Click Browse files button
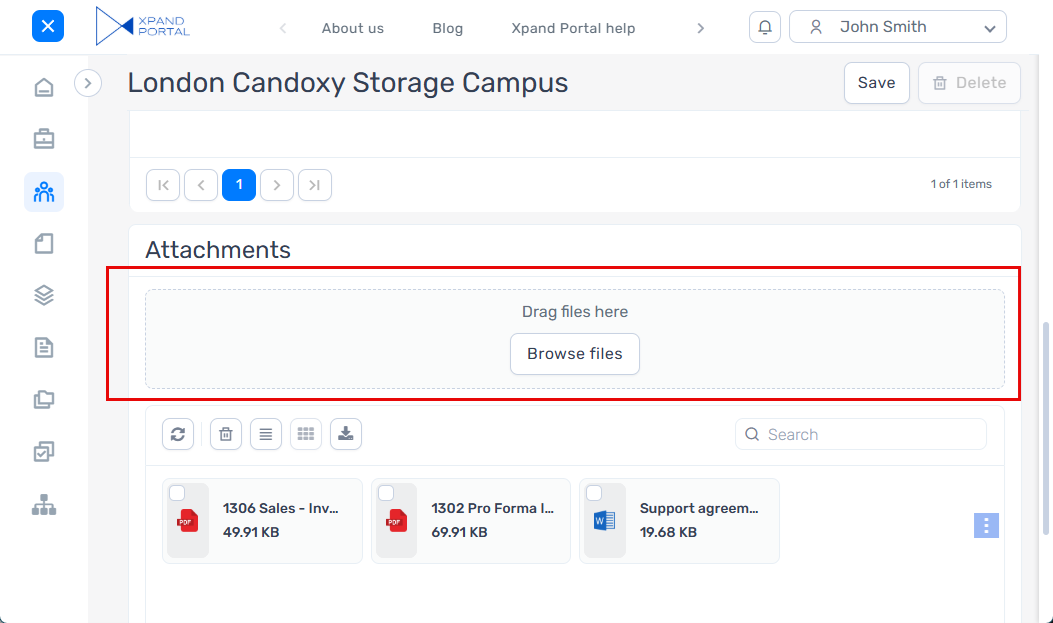The width and height of the screenshot is (1053, 623). (x=575, y=354)
